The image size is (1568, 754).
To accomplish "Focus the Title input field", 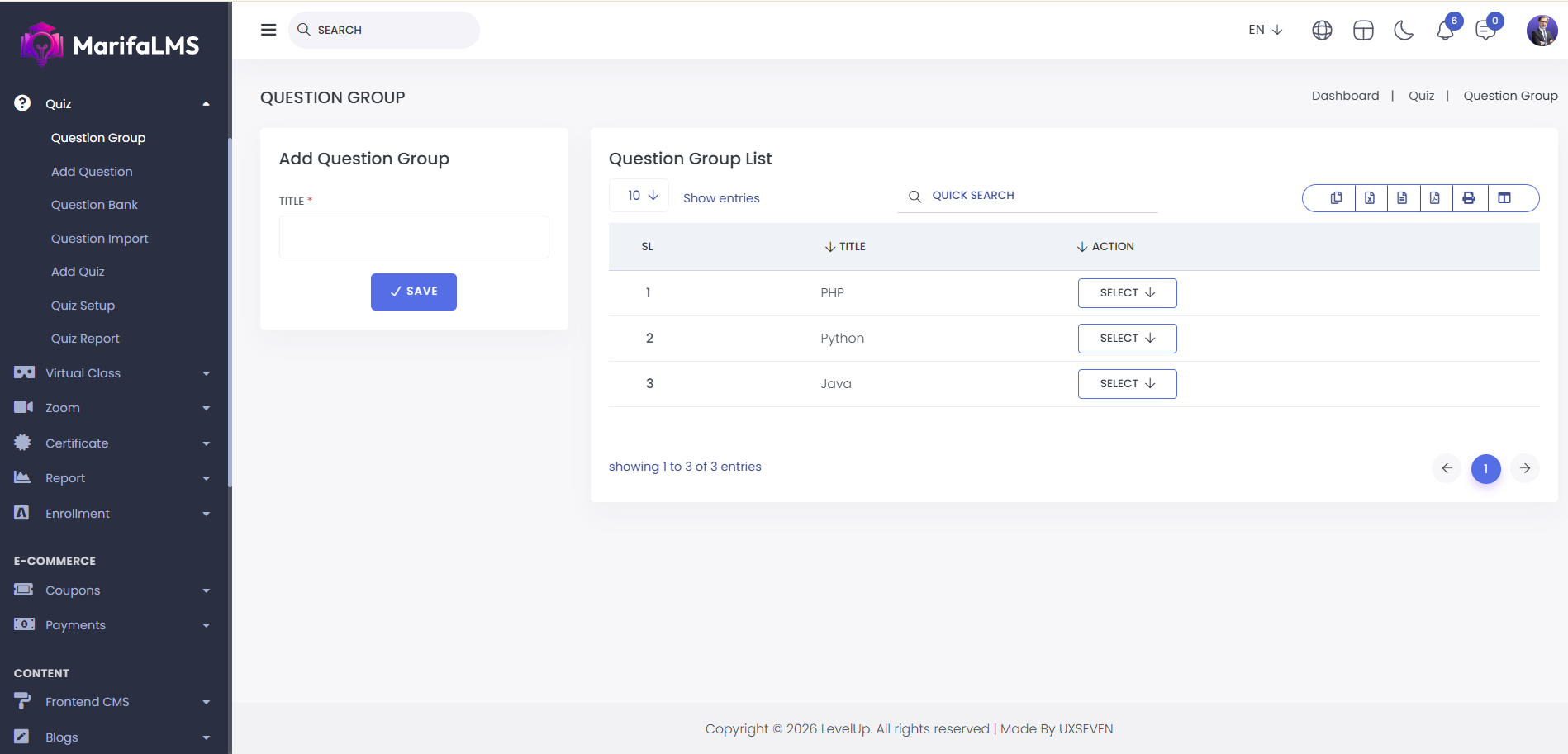I will 414,237.
